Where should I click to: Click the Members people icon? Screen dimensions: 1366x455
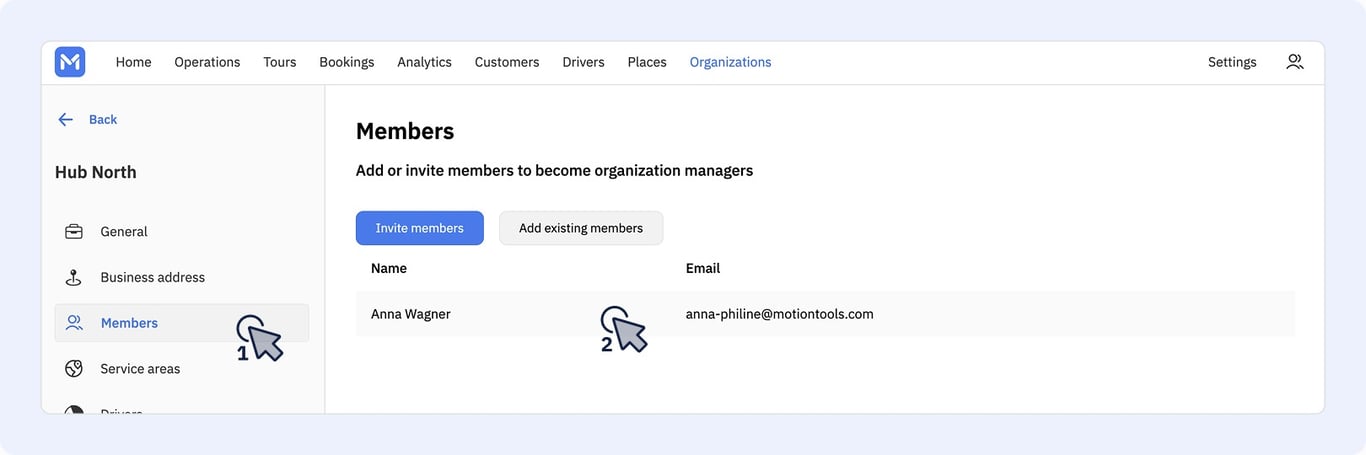(74, 323)
